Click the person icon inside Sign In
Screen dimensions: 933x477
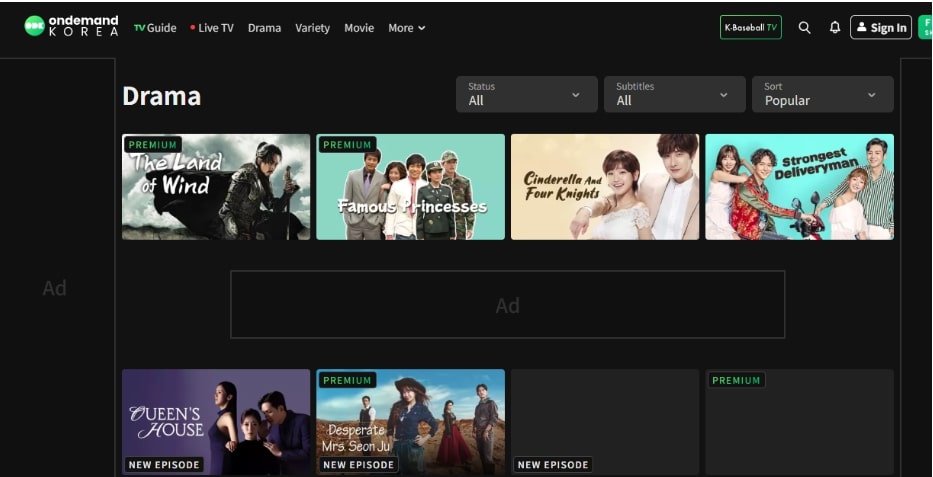pyautogui.click(x=862, y=27)
